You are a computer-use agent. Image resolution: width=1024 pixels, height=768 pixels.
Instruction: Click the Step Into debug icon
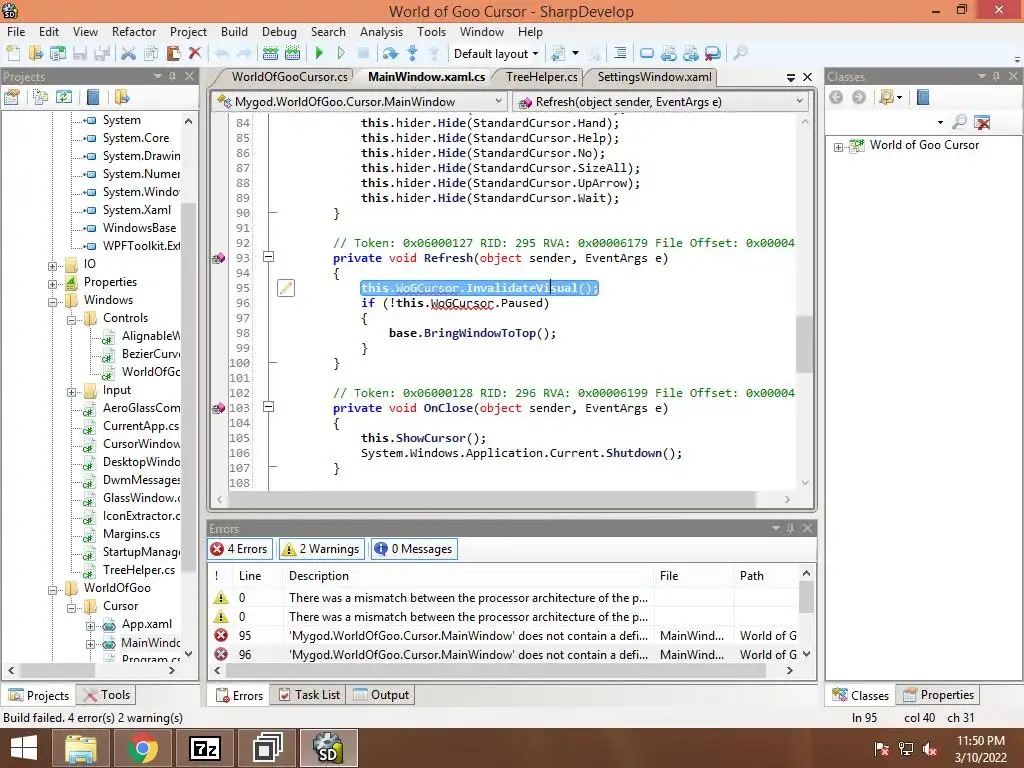(x=413, y=54)
